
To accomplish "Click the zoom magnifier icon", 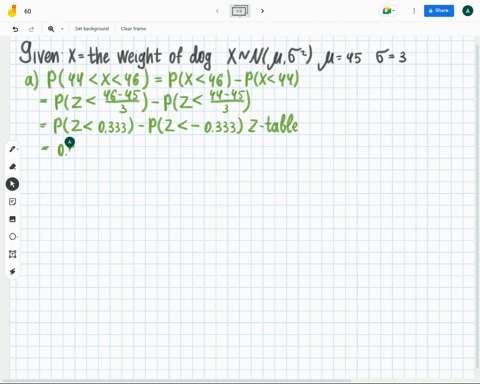I will 51,29.
